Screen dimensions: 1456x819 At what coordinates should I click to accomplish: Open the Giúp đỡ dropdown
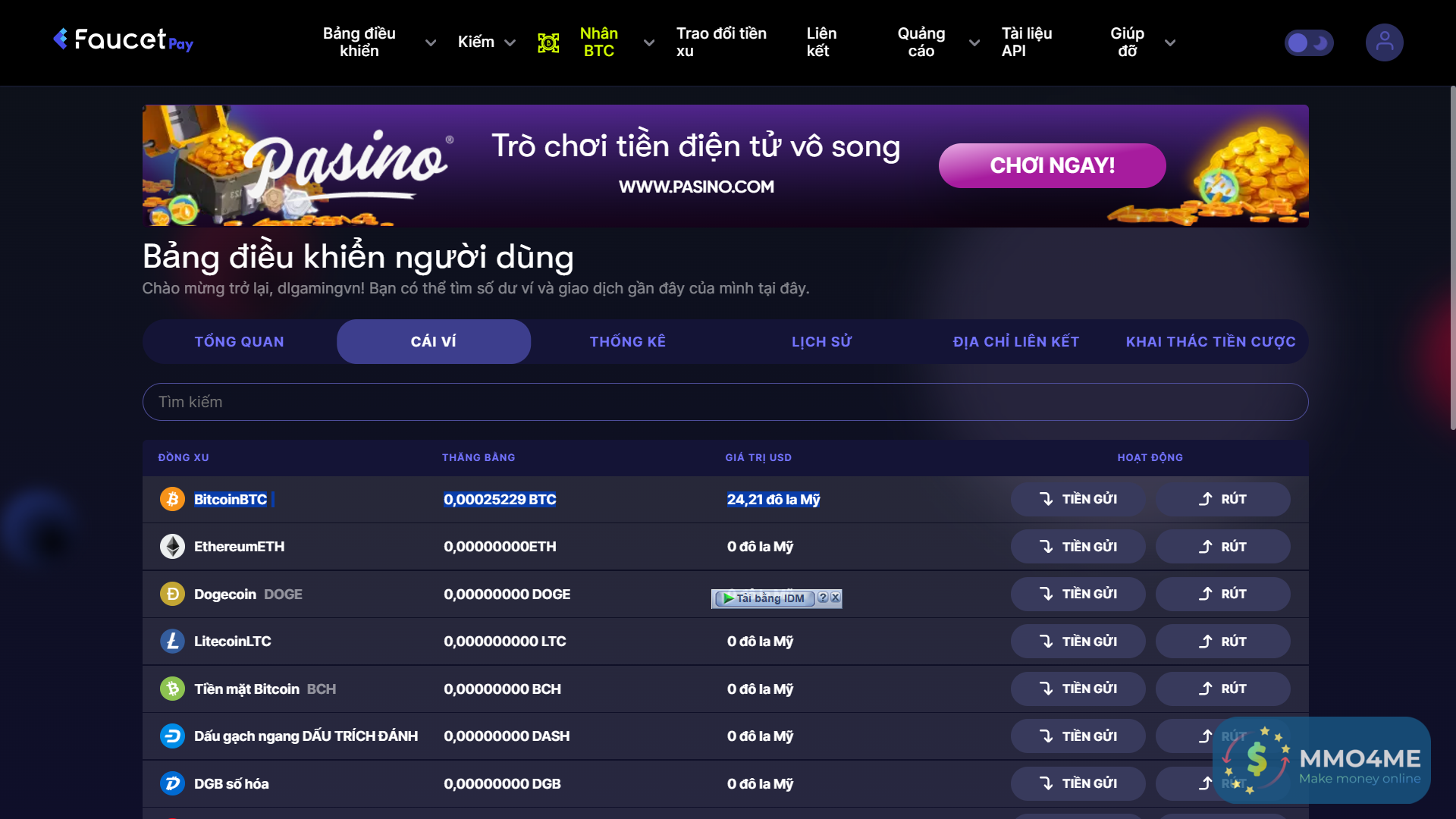pyautogui.click(x=1169, y=42)
